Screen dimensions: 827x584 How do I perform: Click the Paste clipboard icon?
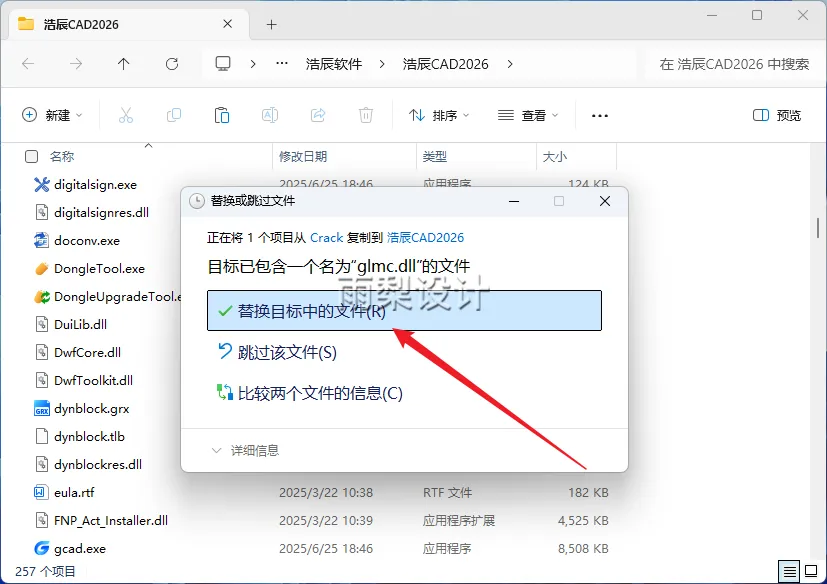[x=222, y=115]
